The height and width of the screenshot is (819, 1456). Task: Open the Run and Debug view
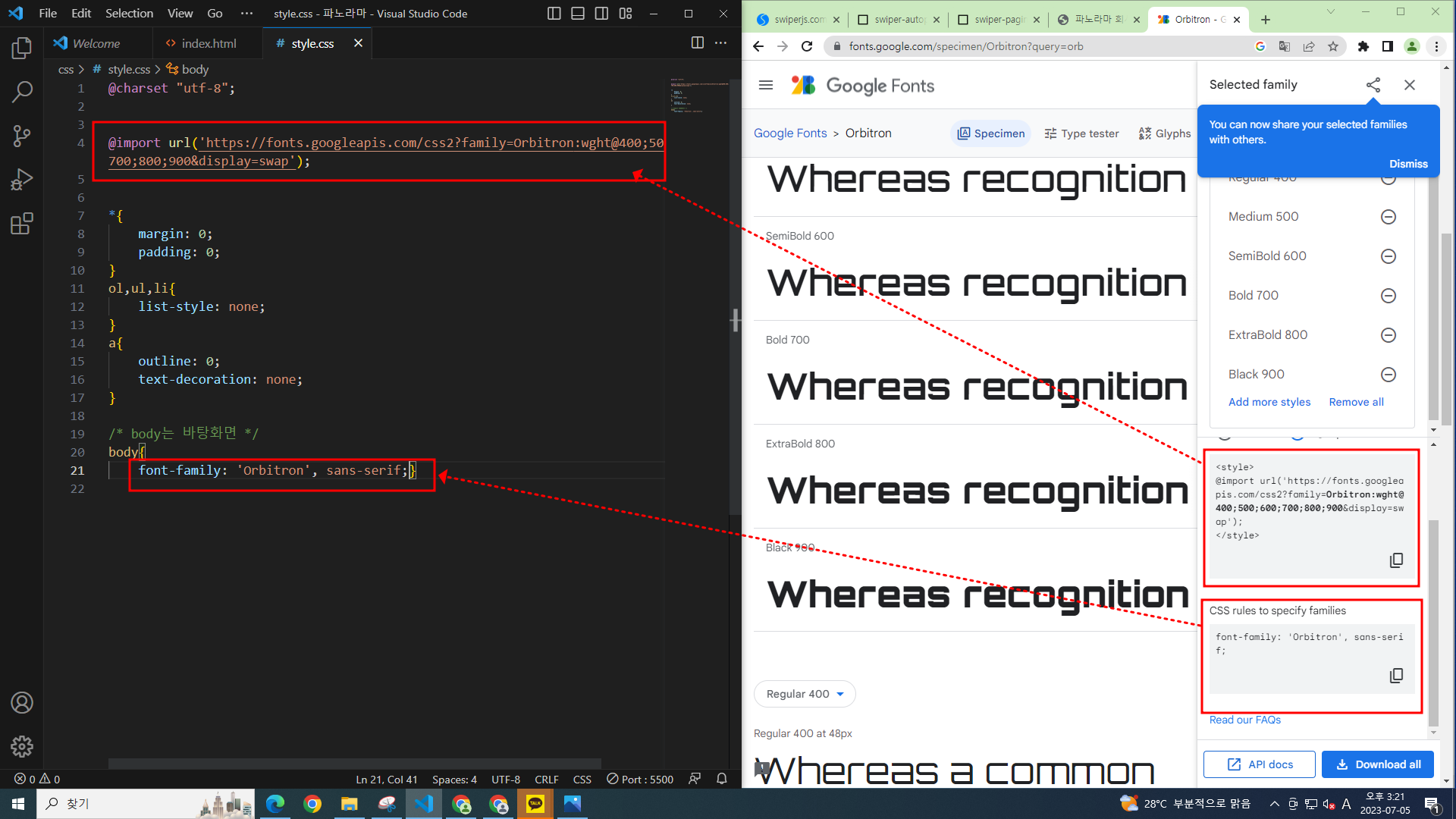[22, 180]
